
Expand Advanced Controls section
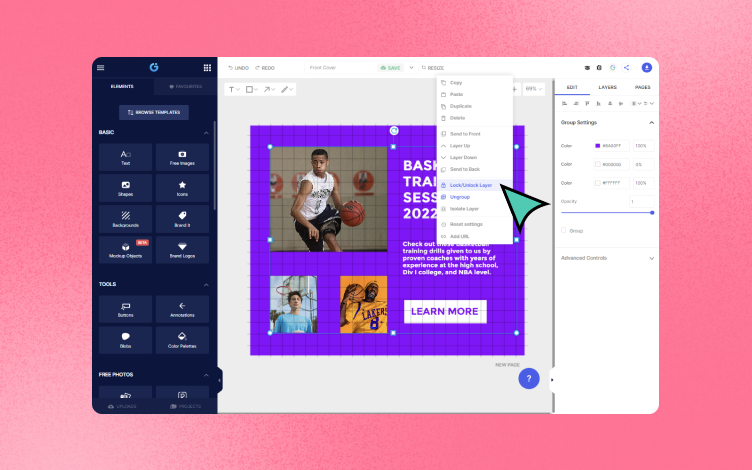651,258
